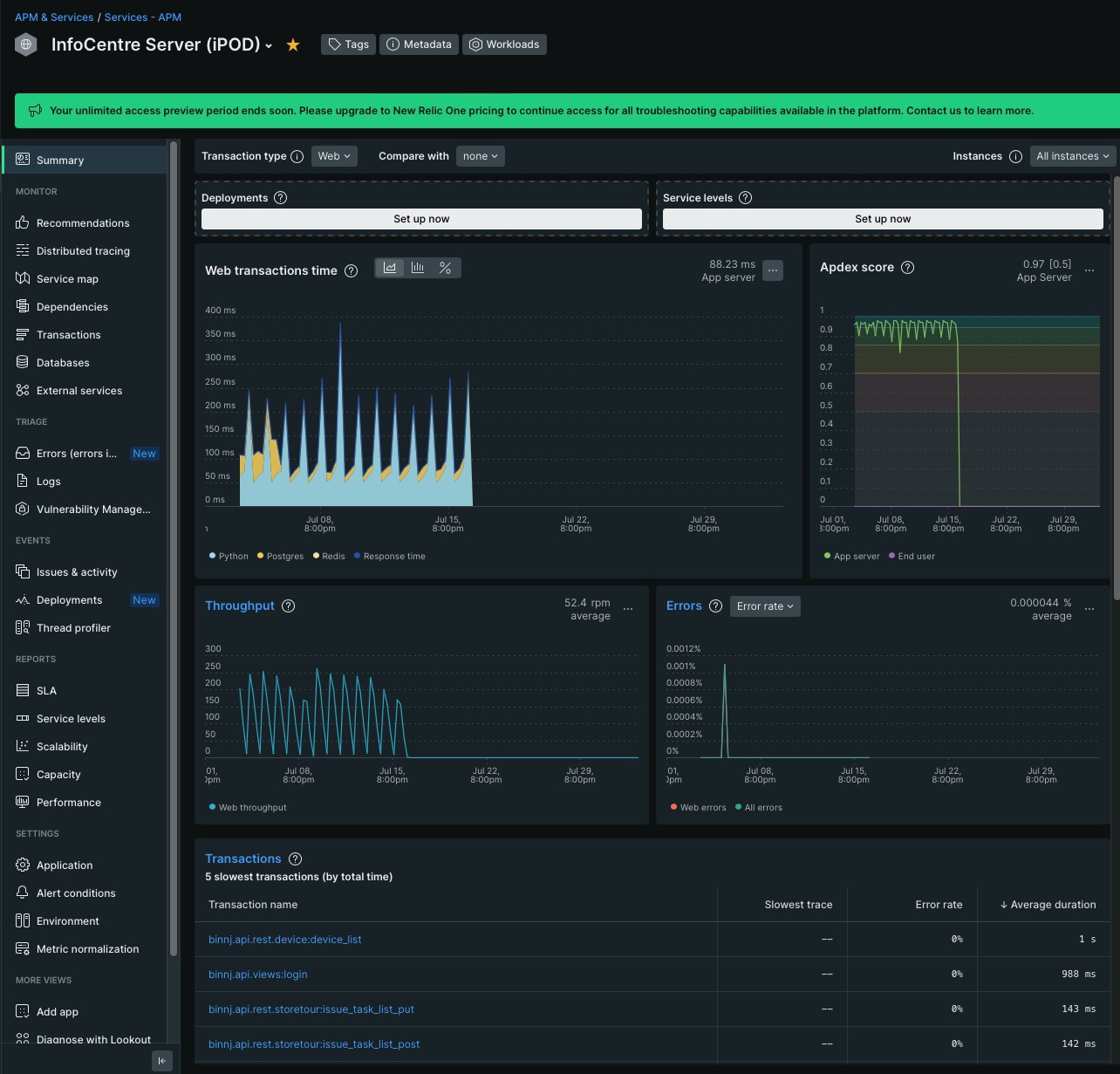Toggle Web throughput legend series
This screenshot has height=1074, width=1120.
pos(248,807)
